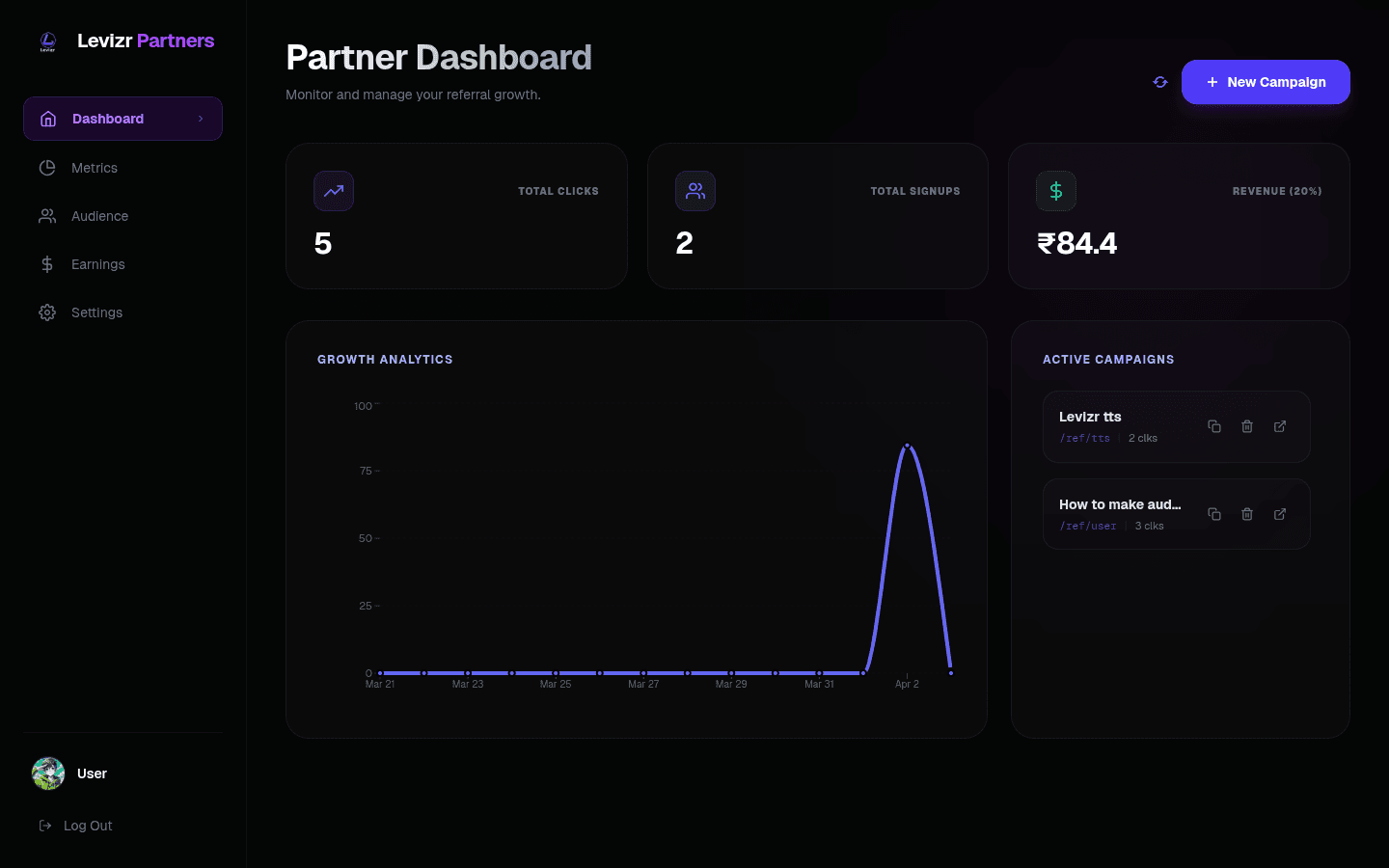The image size is (1389, 868).
Task: Click the Settings gear icon
Action: click(47, 312)
